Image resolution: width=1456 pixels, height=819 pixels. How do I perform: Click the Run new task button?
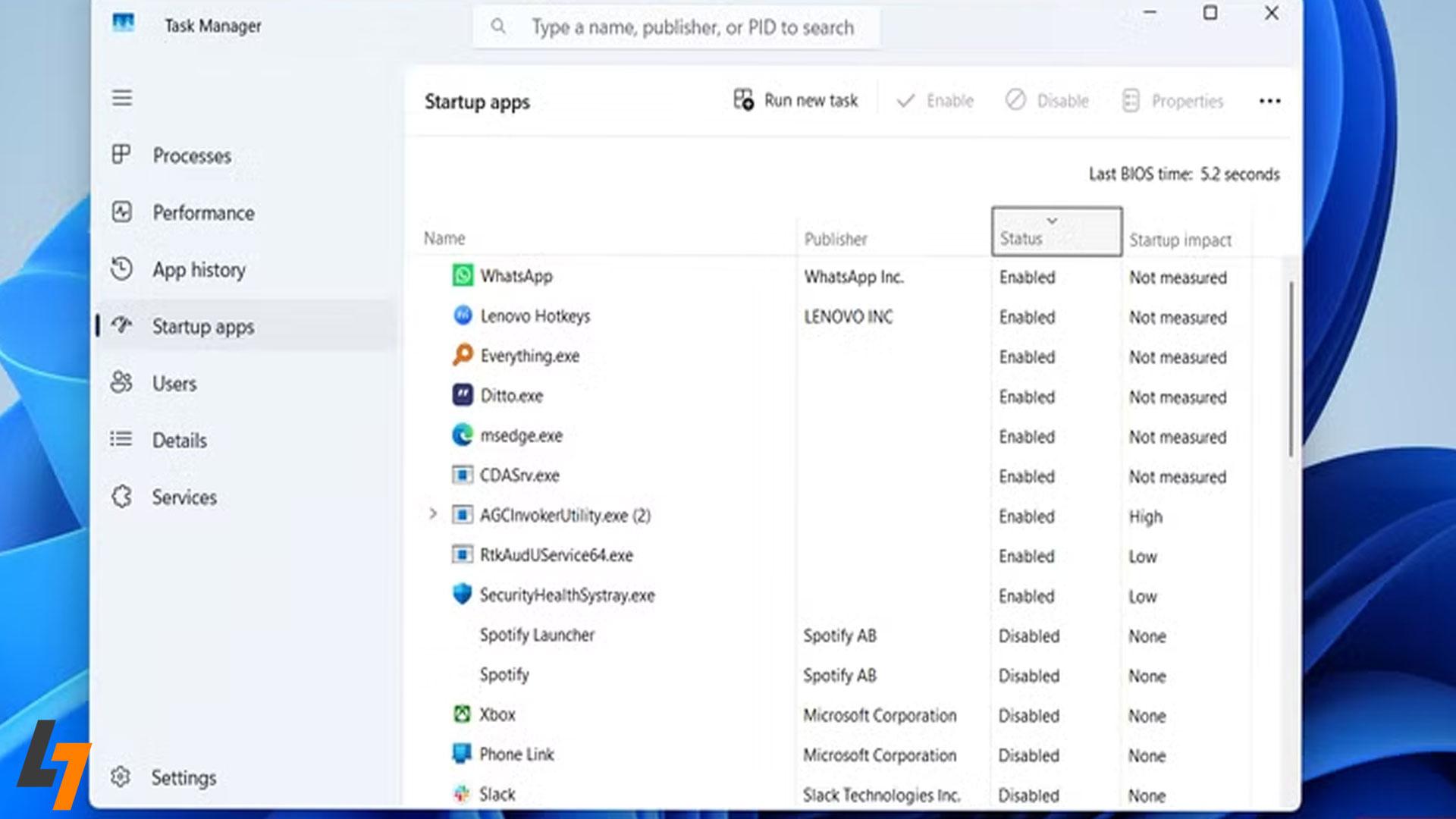795,100
